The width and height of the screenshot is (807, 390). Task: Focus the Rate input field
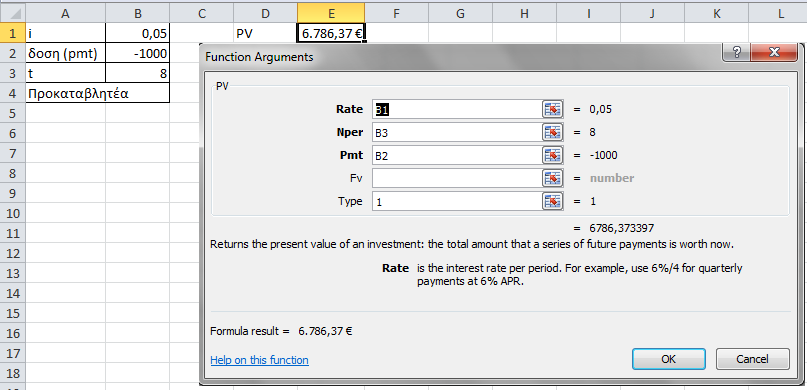[x=457, y=109]
